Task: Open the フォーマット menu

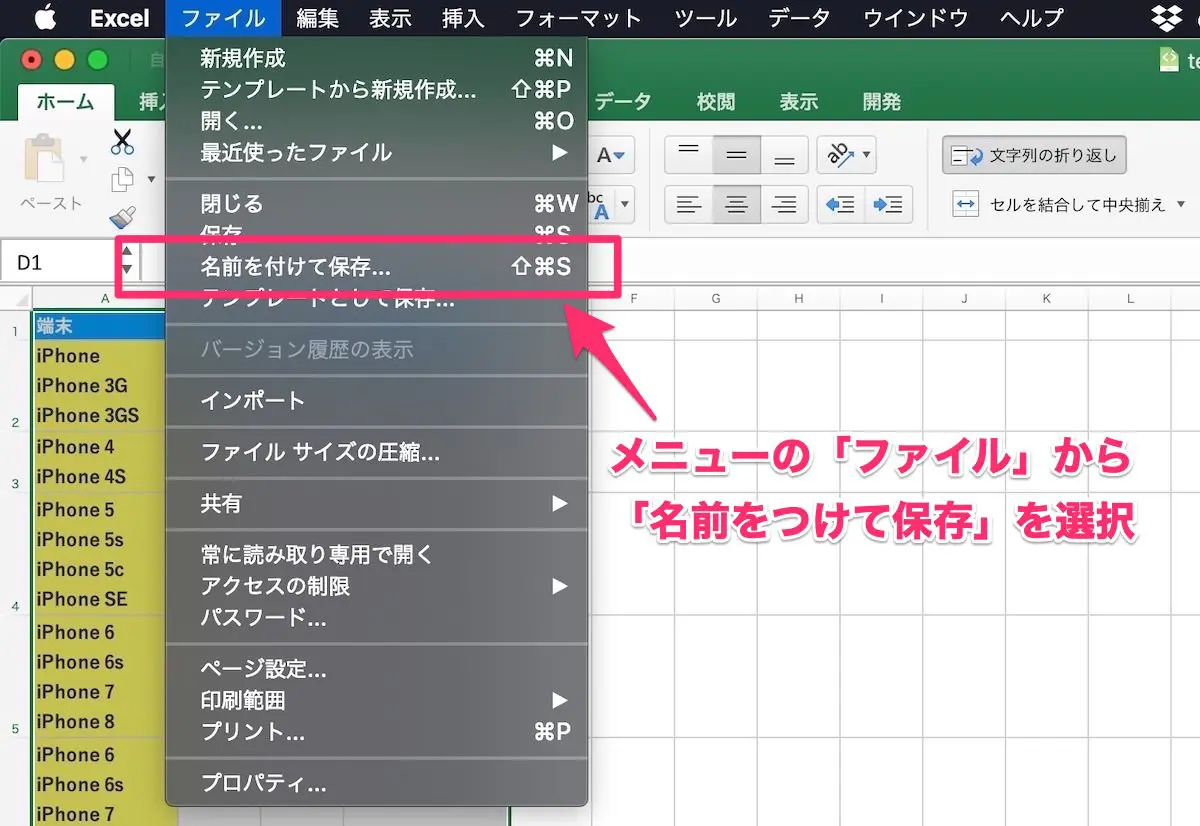Action: [x=579, y=18]
